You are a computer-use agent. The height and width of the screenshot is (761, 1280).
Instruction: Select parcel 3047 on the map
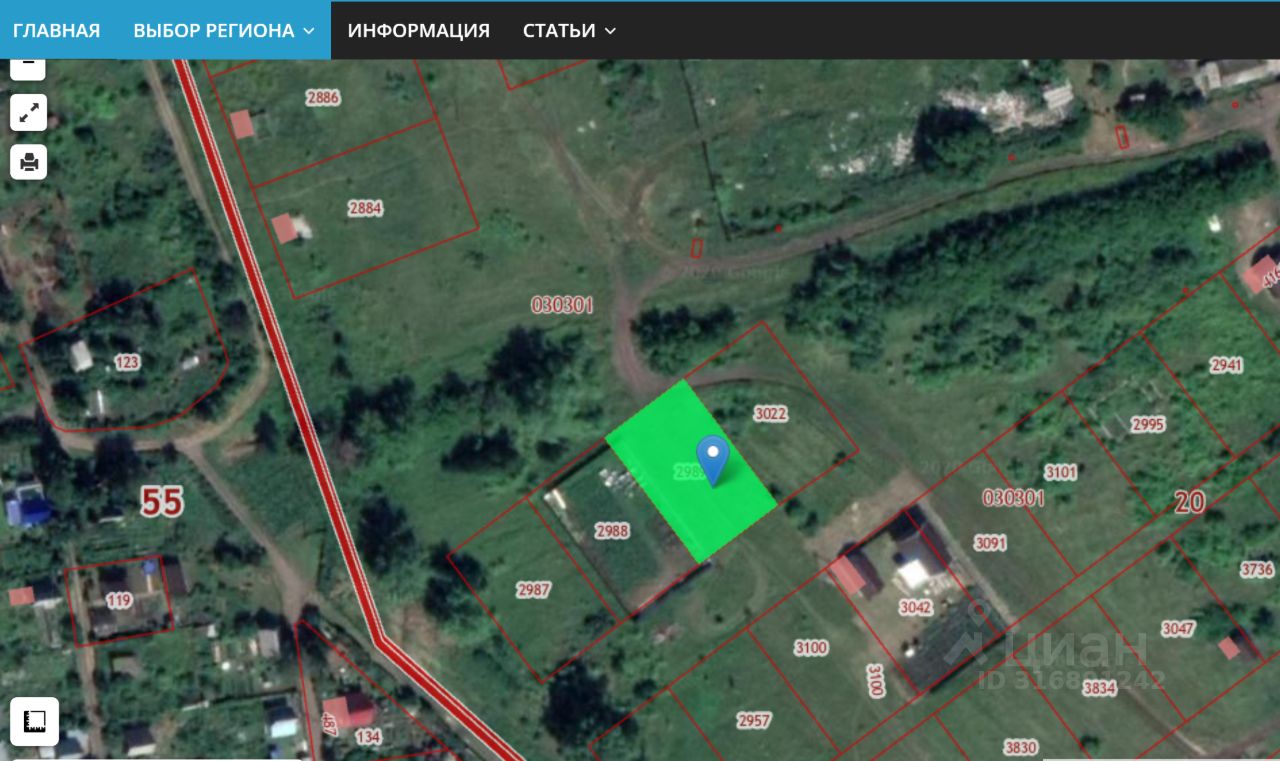click(x=1178, y=629)
